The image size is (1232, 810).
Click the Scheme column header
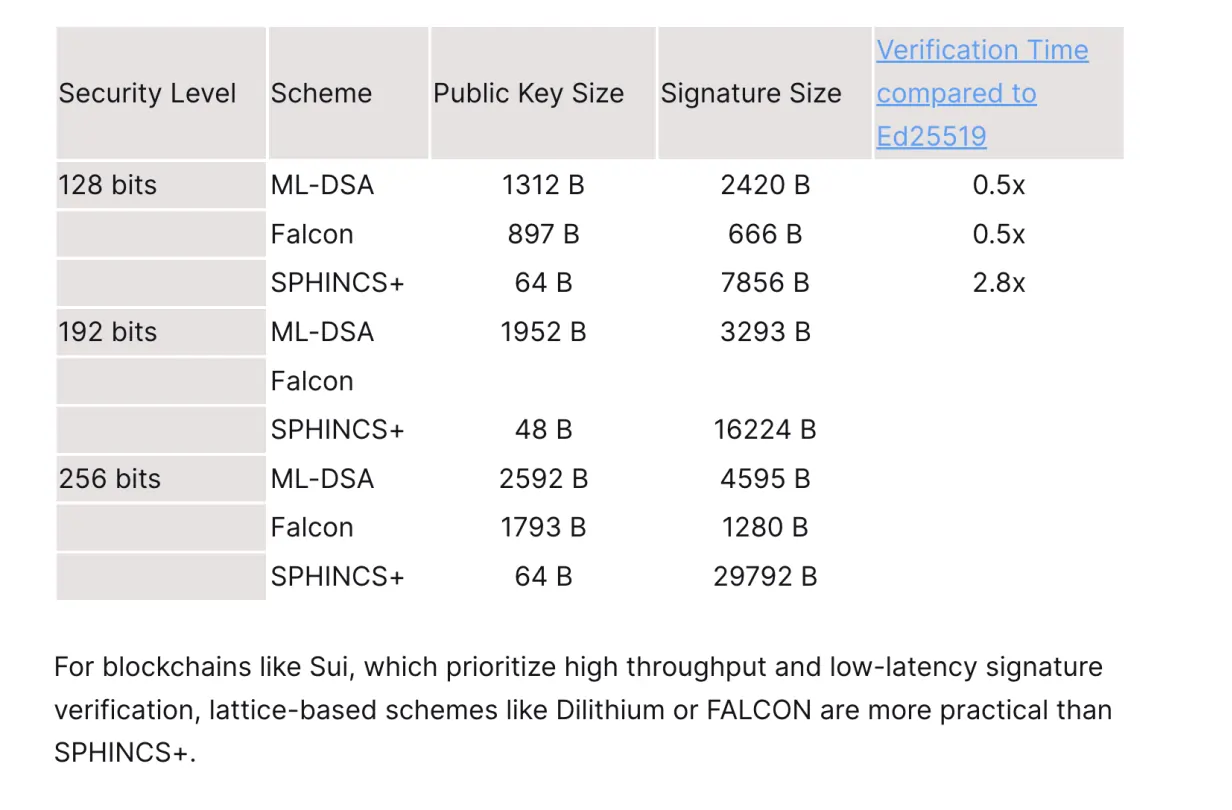click(x=321, y=93)
